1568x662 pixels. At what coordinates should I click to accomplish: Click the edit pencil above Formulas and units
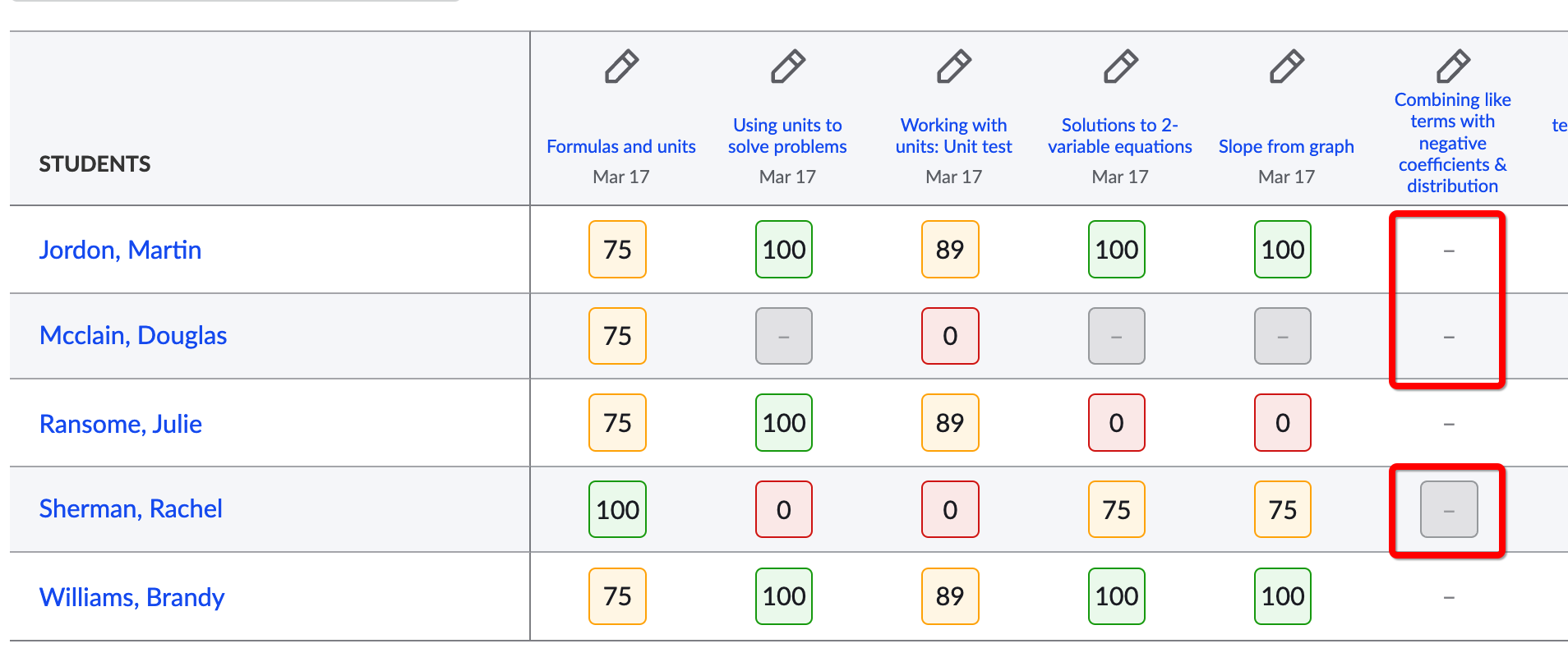[x=622, y=67]
